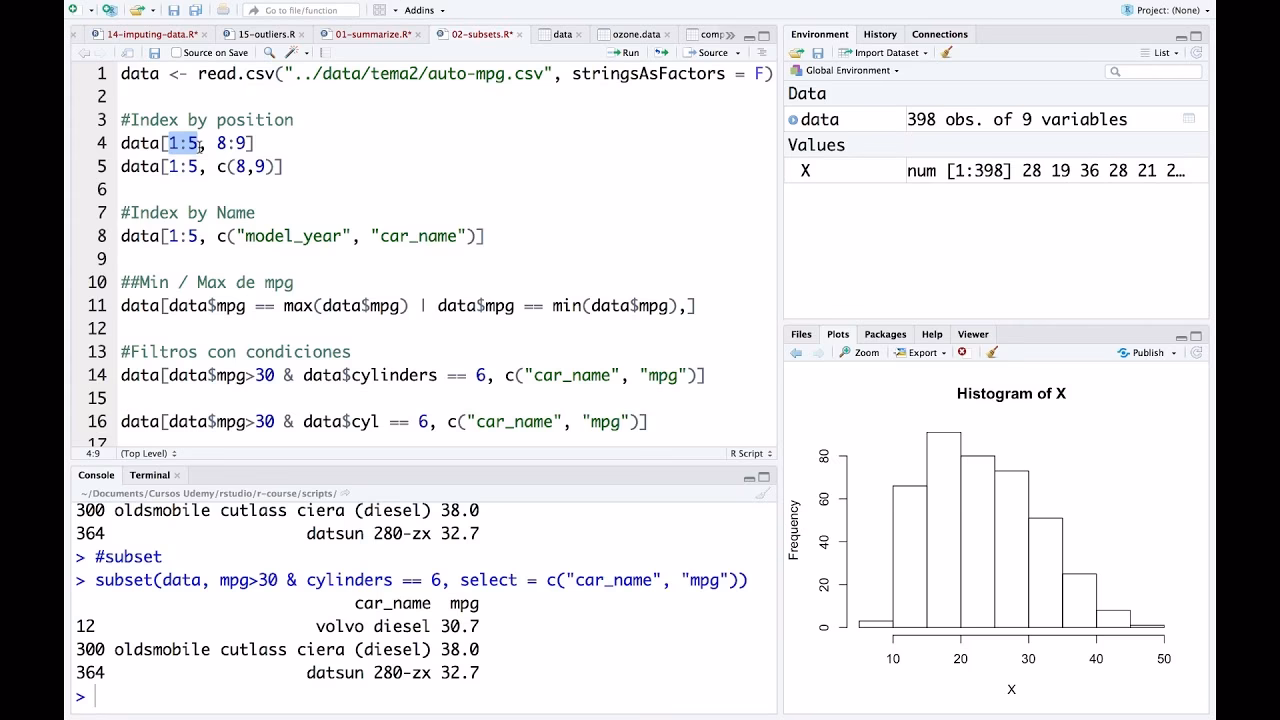This screenshot has width=1280, height=720.
Task: Open the code tools magic wand
Action: click(292, 53)
